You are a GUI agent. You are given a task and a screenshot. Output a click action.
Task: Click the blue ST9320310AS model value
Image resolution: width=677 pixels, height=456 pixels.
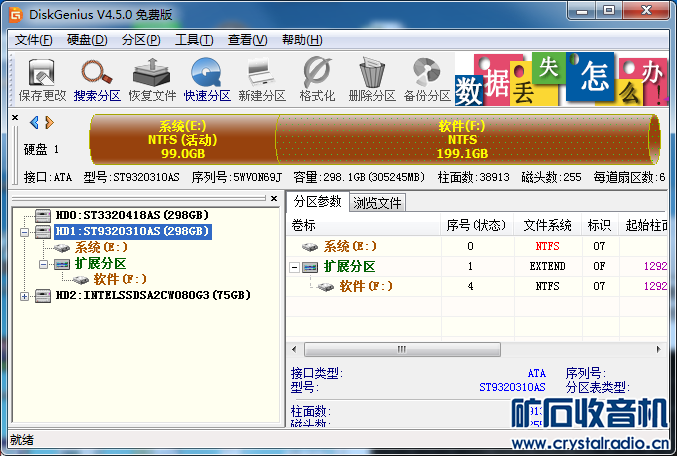[x=512, y=387]
